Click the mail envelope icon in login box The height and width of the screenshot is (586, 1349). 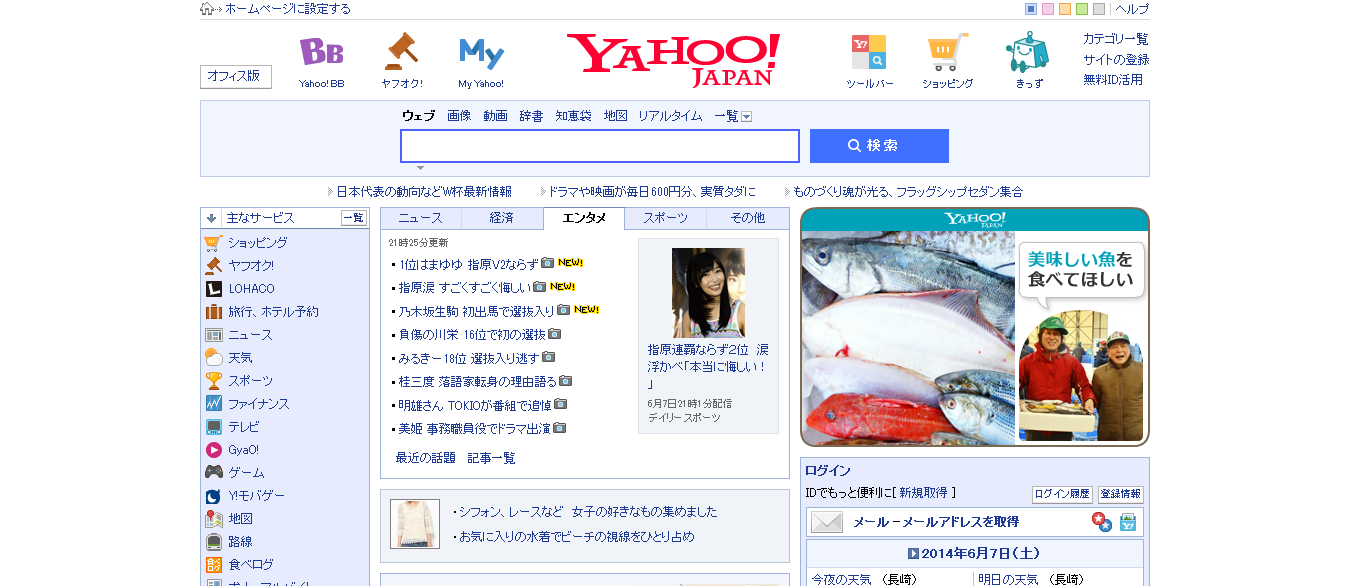point(827,522)
